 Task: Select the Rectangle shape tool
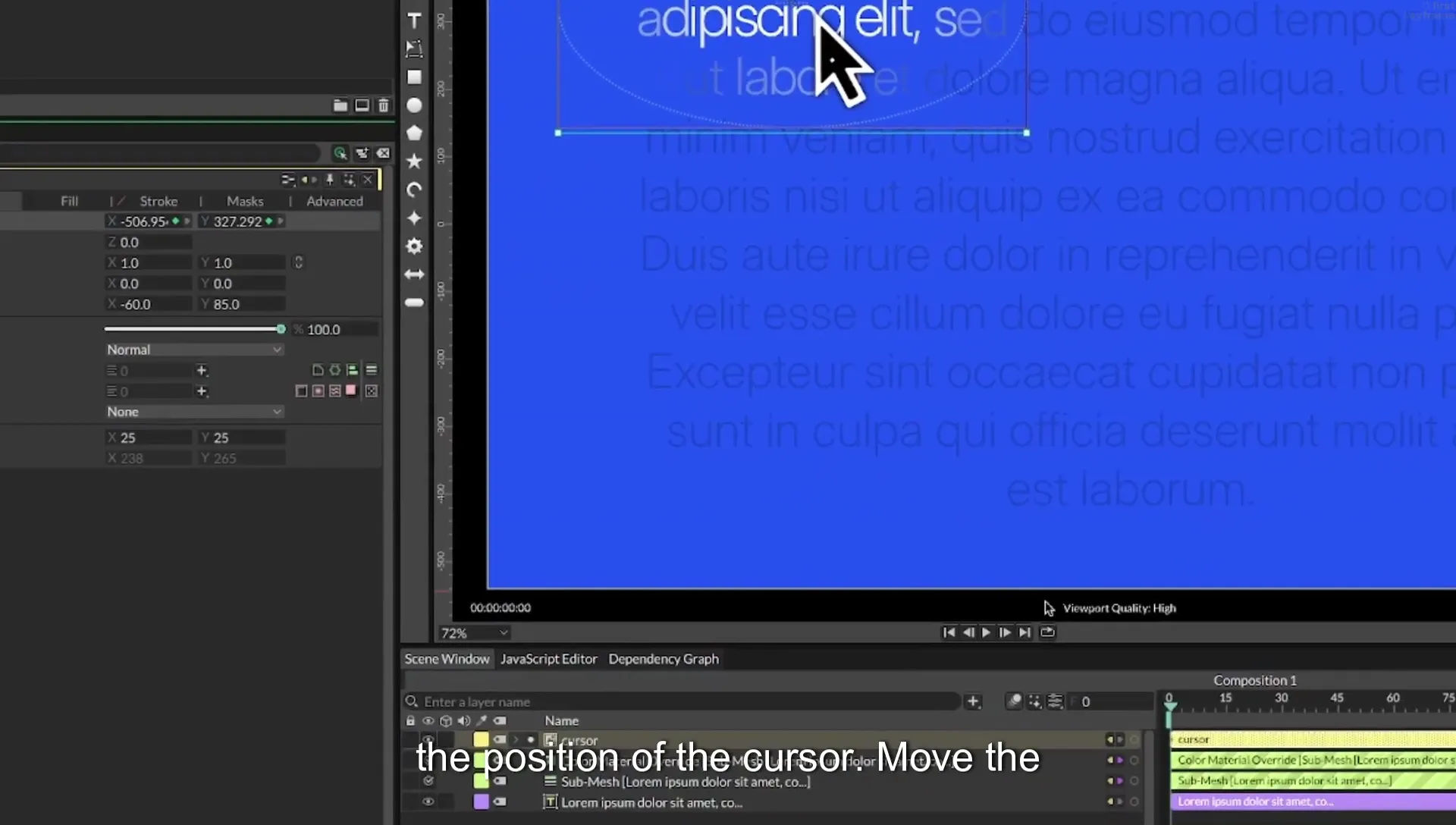coord(414,77)
